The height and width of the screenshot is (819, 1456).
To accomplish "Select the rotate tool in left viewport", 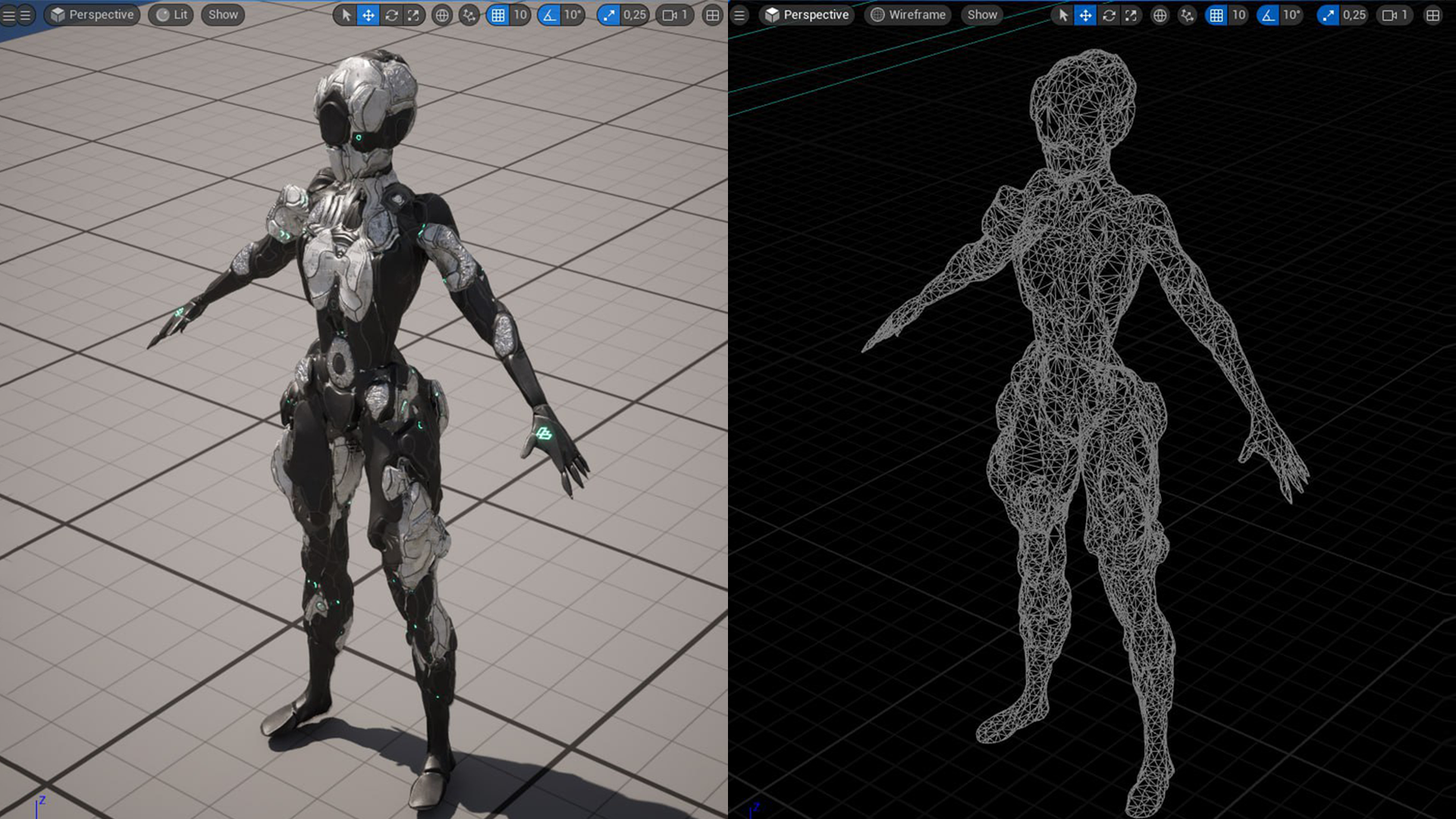I will coord(391,14).
